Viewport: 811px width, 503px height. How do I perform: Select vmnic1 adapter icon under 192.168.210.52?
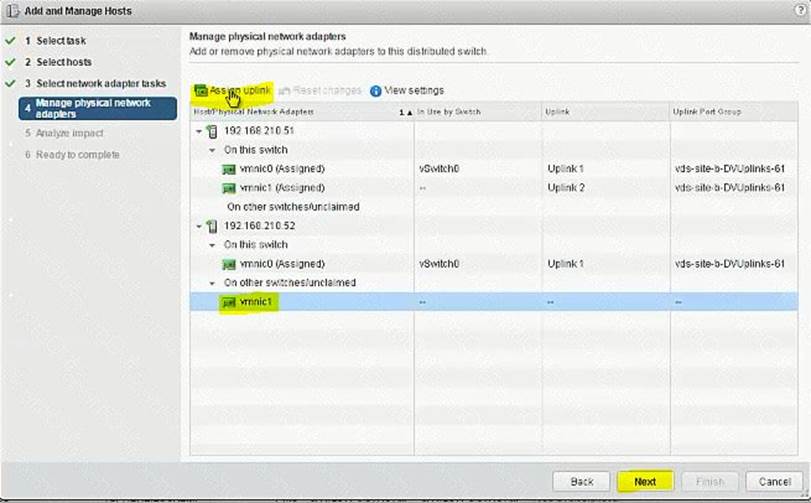pos(229,302)
